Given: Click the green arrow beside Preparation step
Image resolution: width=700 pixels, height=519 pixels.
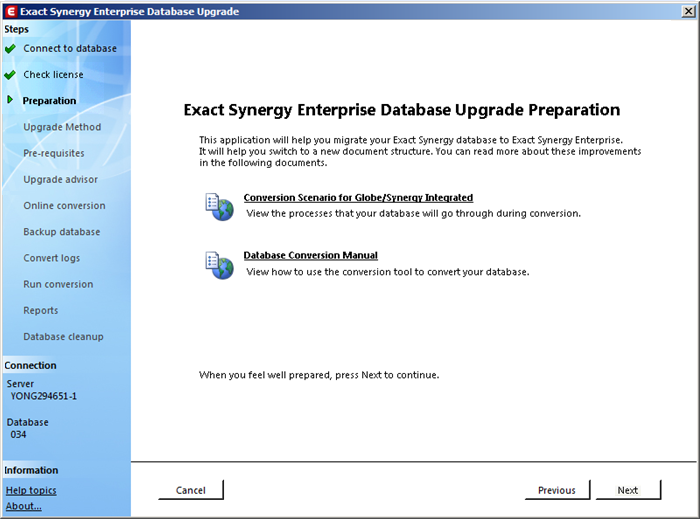Looking at the screenshot, I should 10,100.
